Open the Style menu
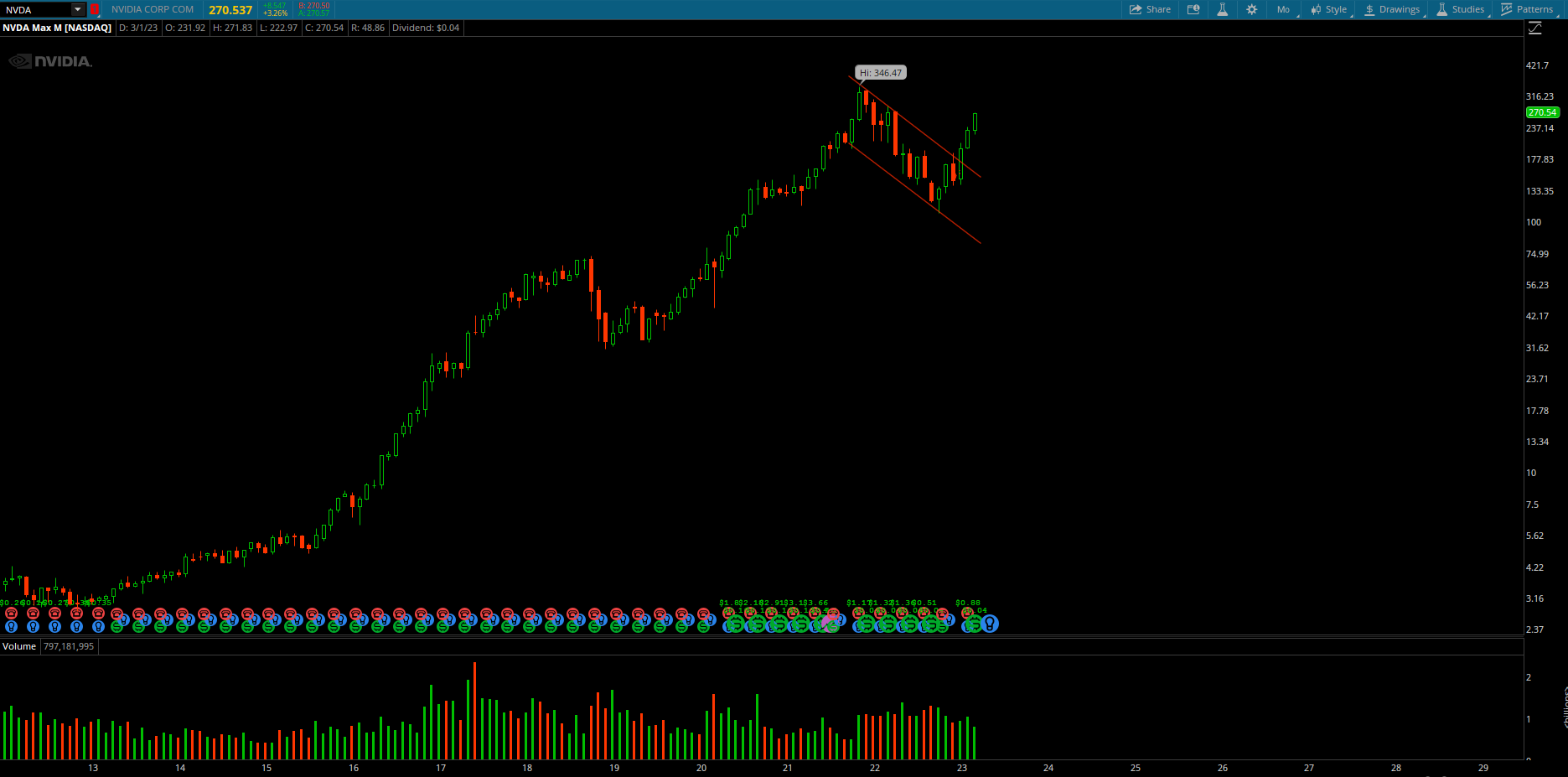 (1329, 9)
